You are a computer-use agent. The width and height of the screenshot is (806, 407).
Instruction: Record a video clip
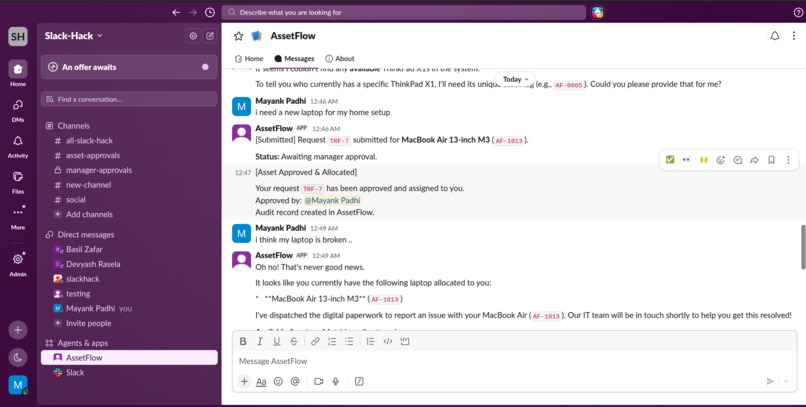319,381
